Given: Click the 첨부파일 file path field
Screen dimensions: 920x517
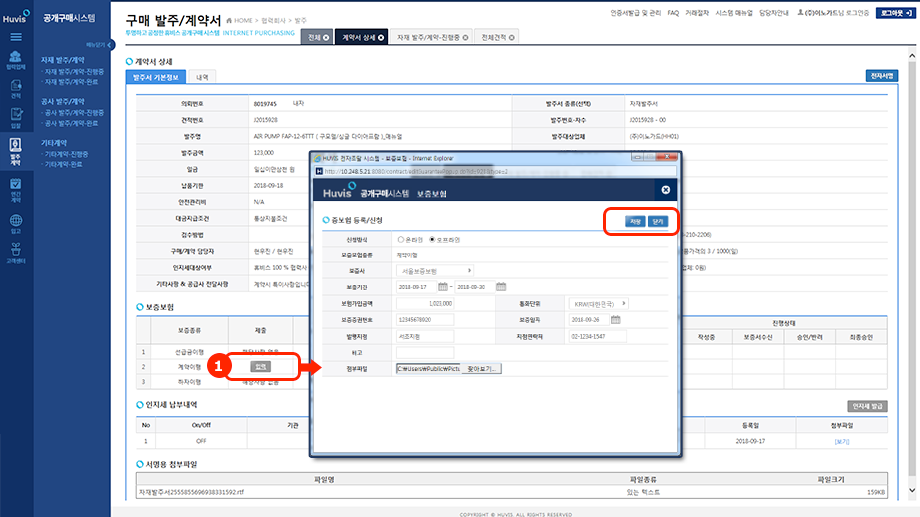Looking at the screenshot, I should [x=428, y=369].
